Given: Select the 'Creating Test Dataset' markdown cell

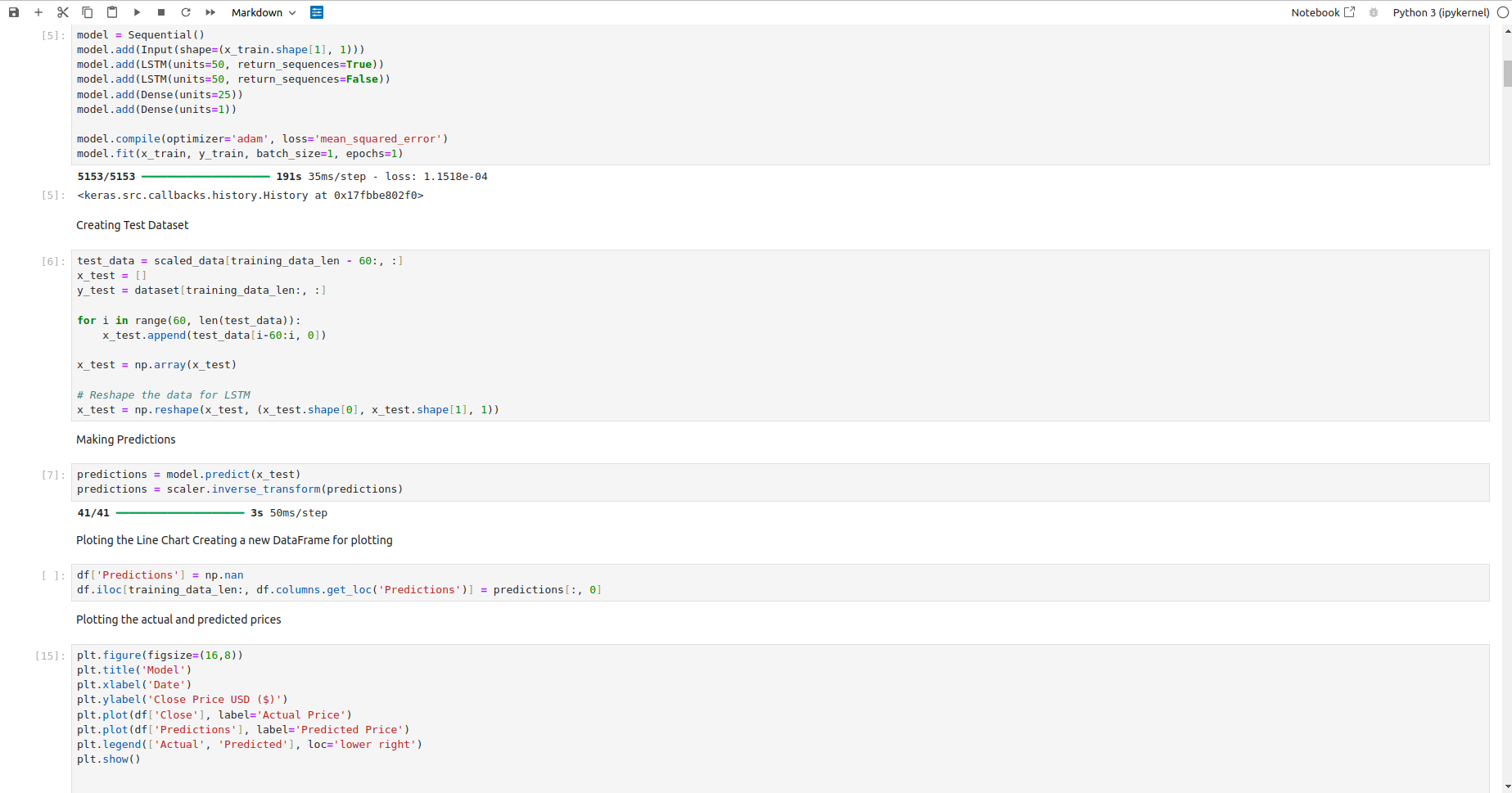Looking at the screenshot, I should point(133,225).
